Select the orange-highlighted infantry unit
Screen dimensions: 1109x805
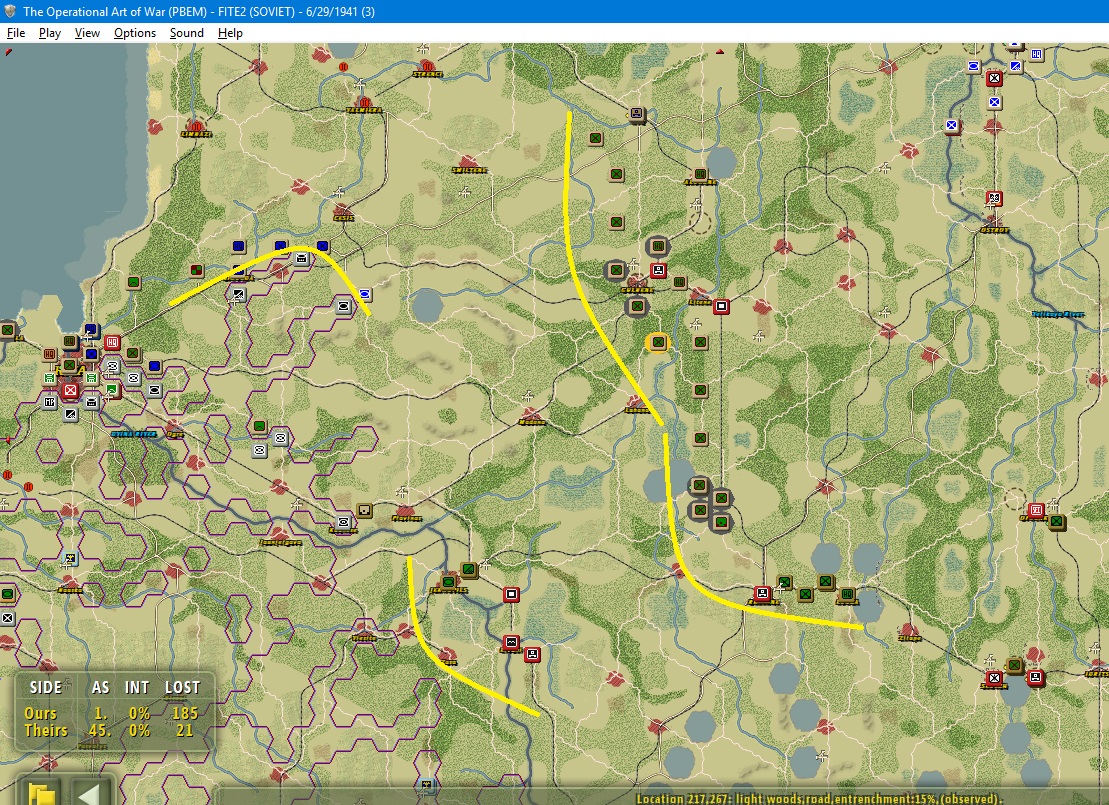(658, 342)
